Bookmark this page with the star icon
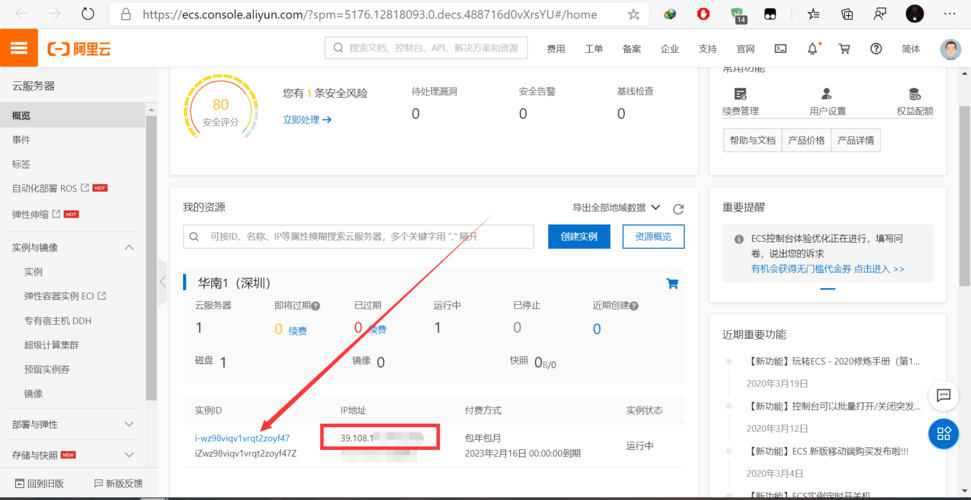The image size is (971, 500). tap(634, 14)
